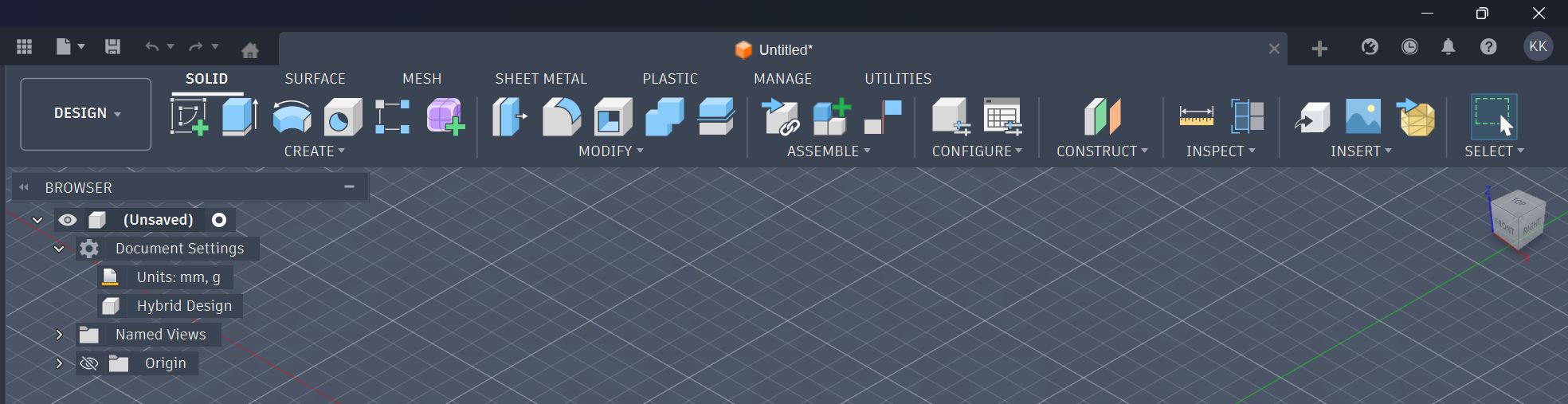The image size is (1568, 404).
Task: Select the Offset Face tool
Action: pos(715,116)
